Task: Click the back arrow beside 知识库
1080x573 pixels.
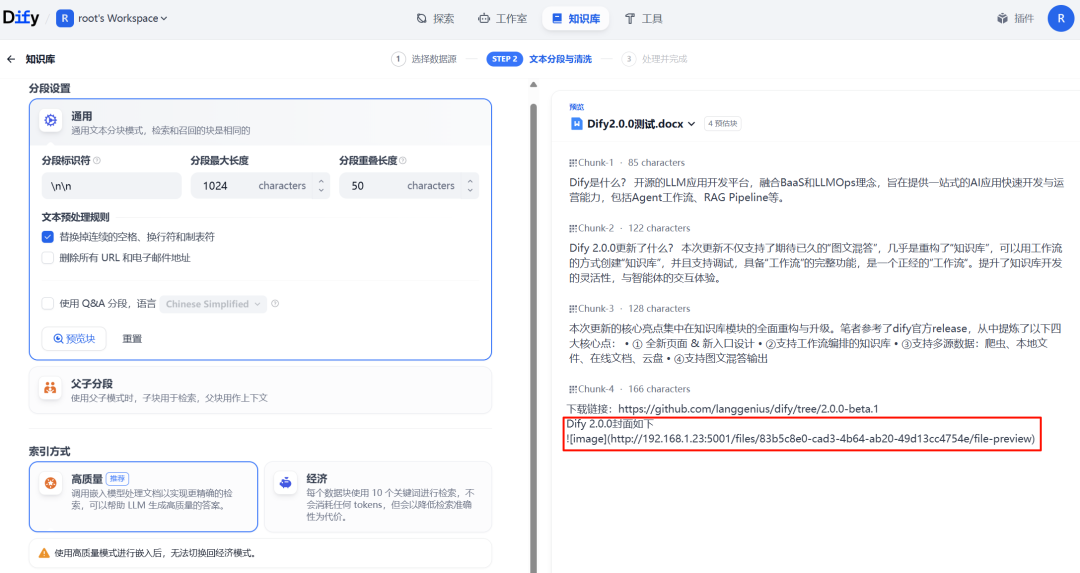Action: [x=11, y=59]
